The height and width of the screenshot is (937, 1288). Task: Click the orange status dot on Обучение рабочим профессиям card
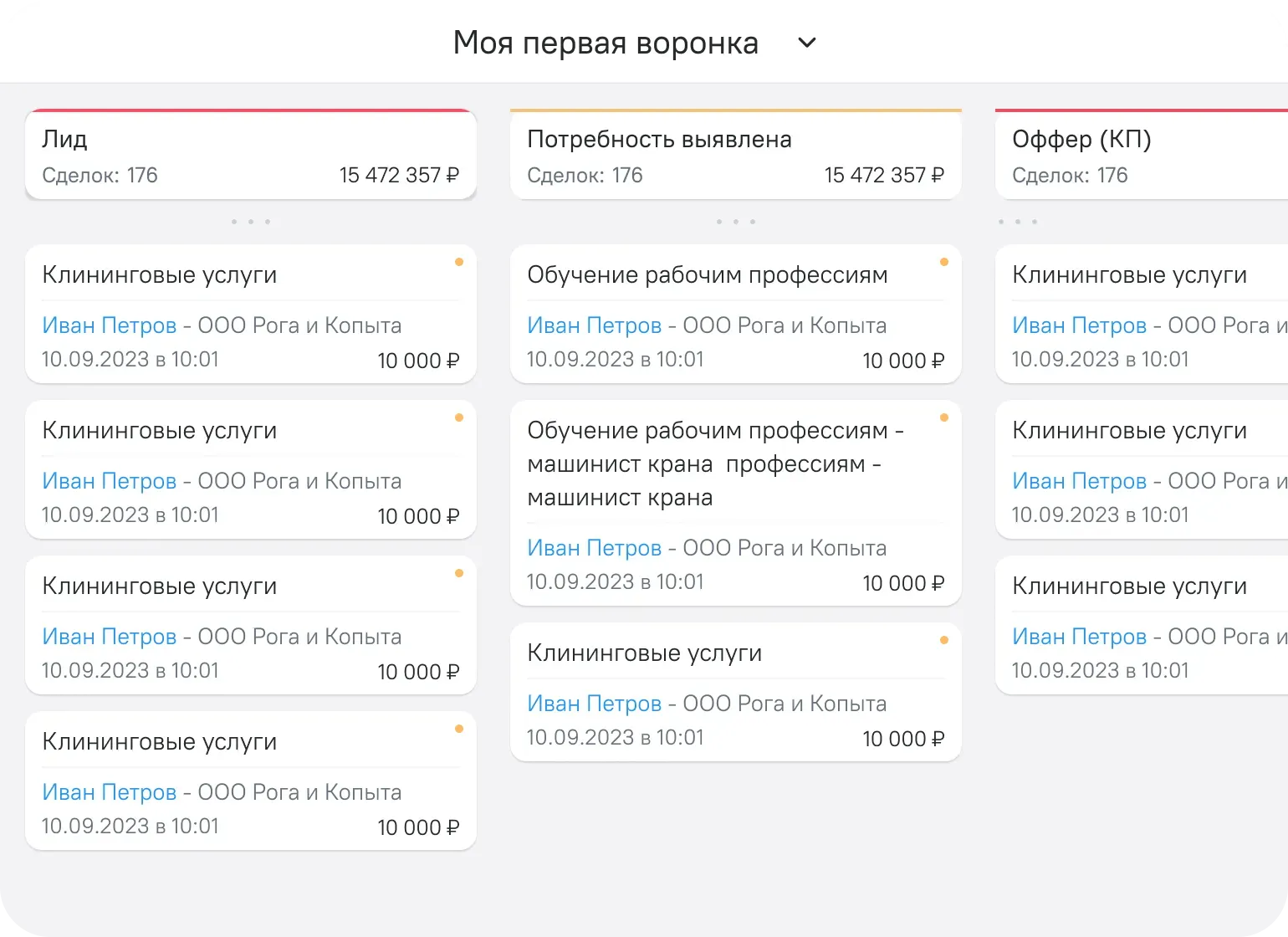[944, 262]
